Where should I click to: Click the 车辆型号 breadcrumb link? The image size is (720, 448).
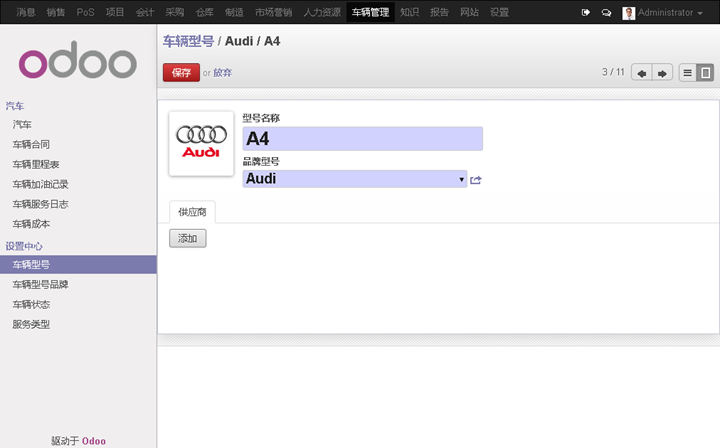click(188, 41)
